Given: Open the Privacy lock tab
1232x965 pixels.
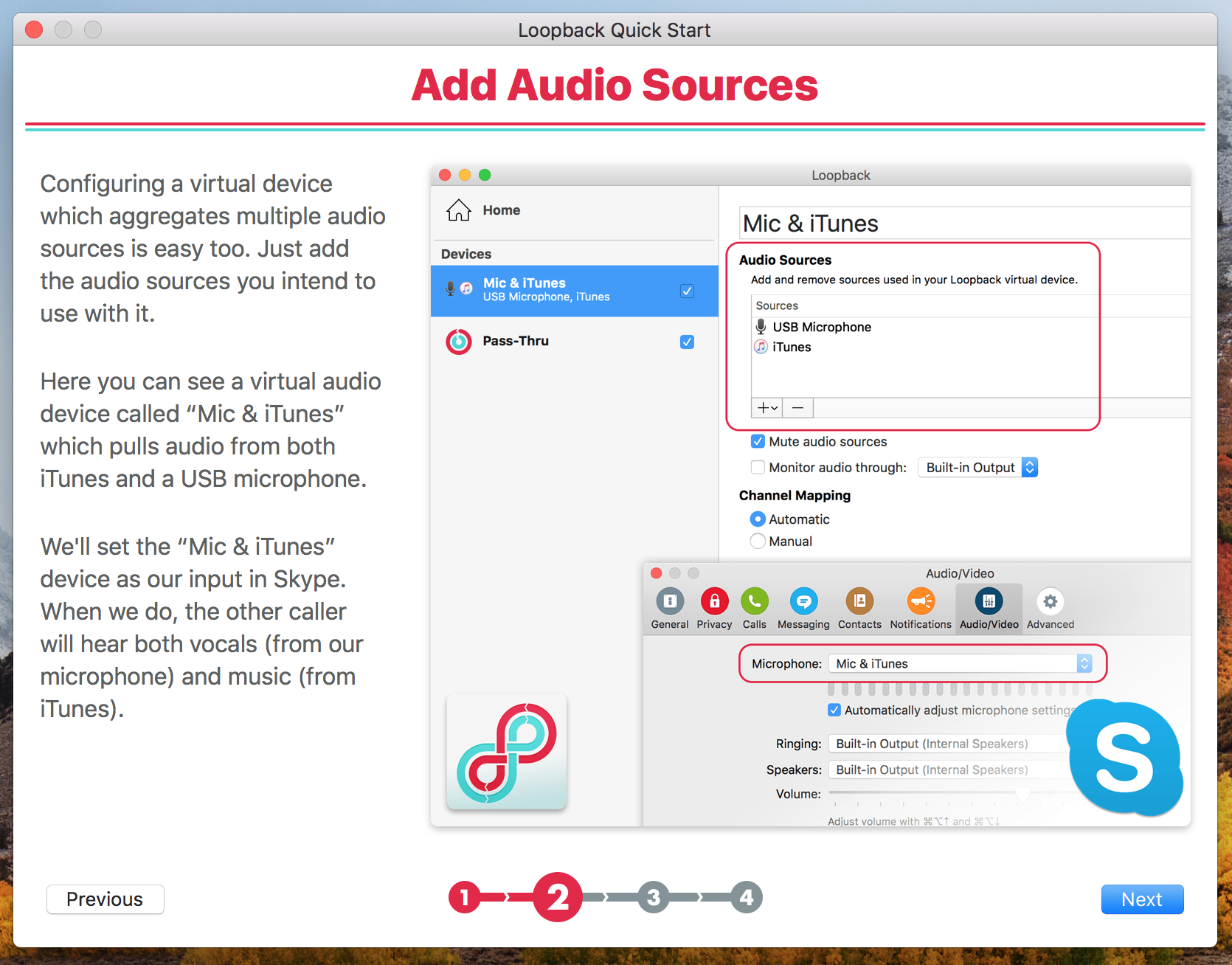Looking at the screenshot, I should pyautogui.click(x=714, y=609).
